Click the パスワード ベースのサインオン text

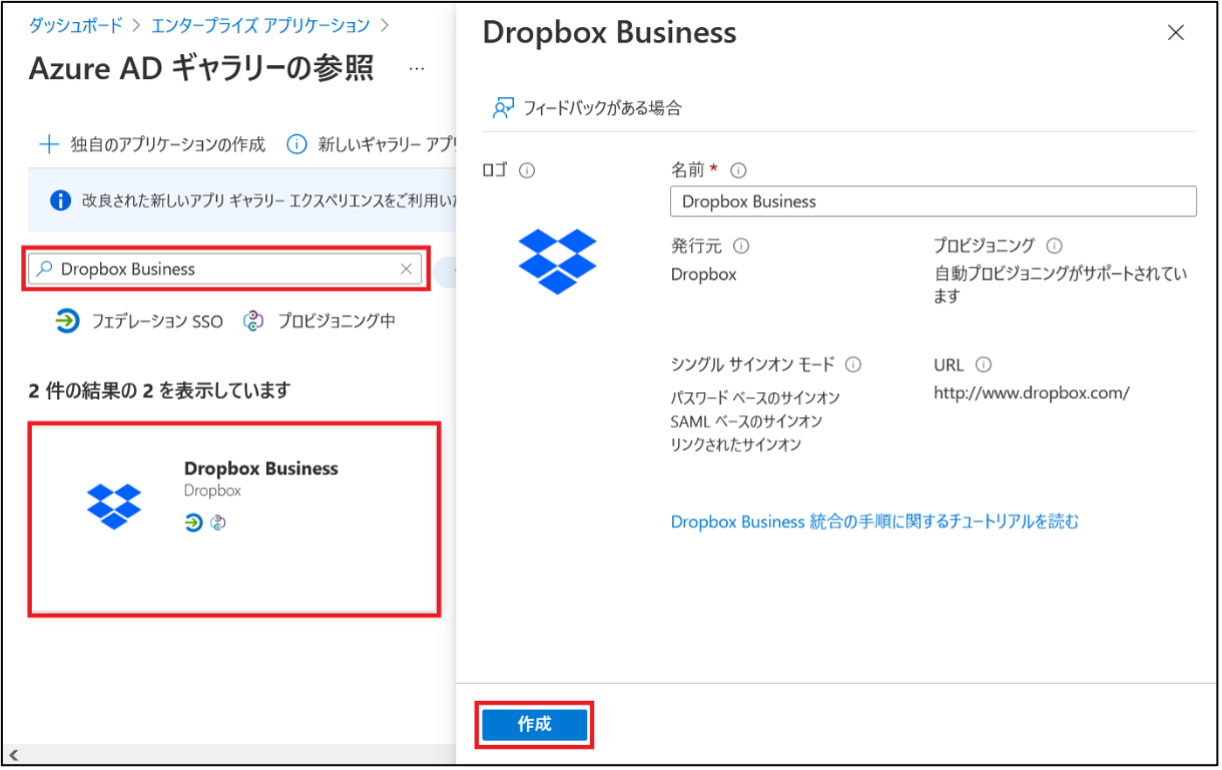coord(755,398)
